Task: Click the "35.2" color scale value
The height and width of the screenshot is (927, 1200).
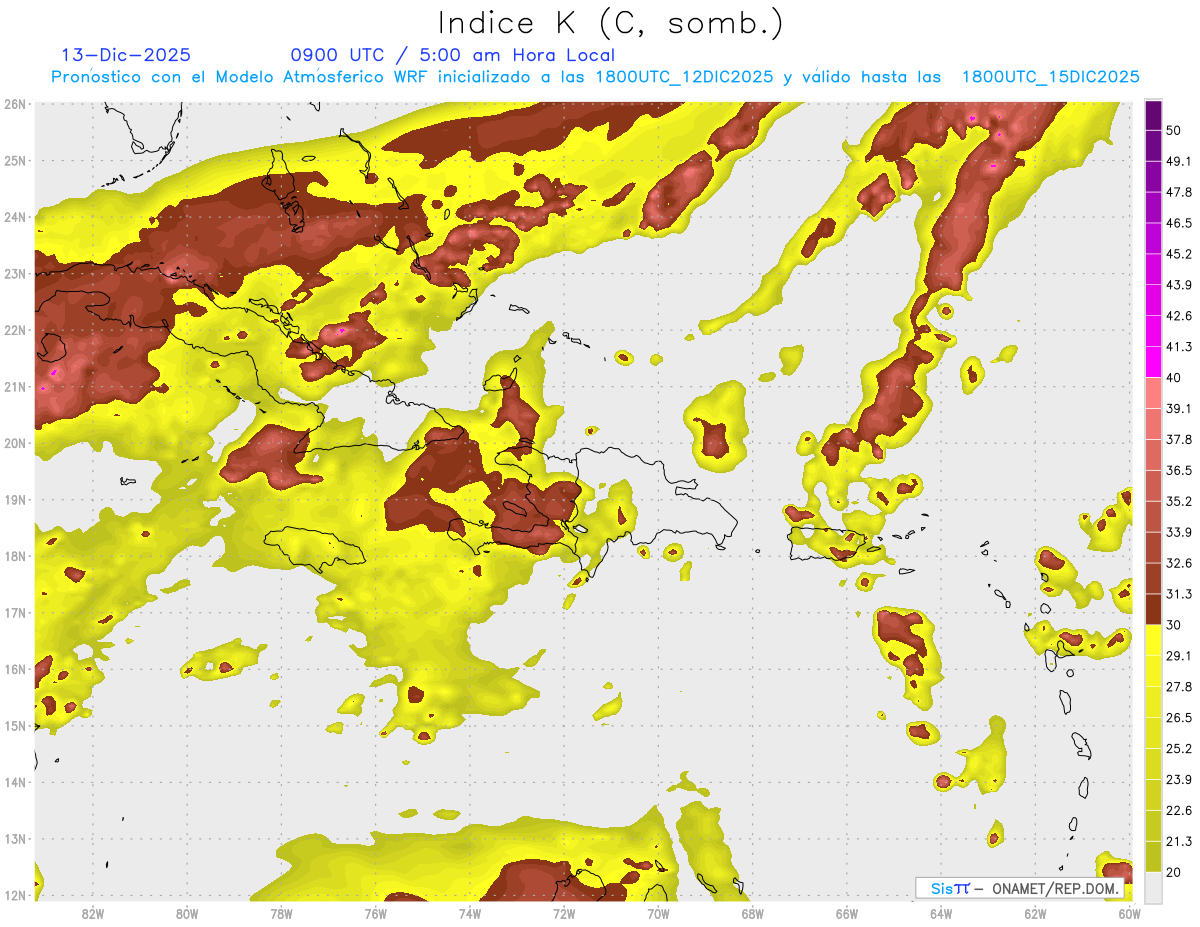Action: [x=1179, y=501]
